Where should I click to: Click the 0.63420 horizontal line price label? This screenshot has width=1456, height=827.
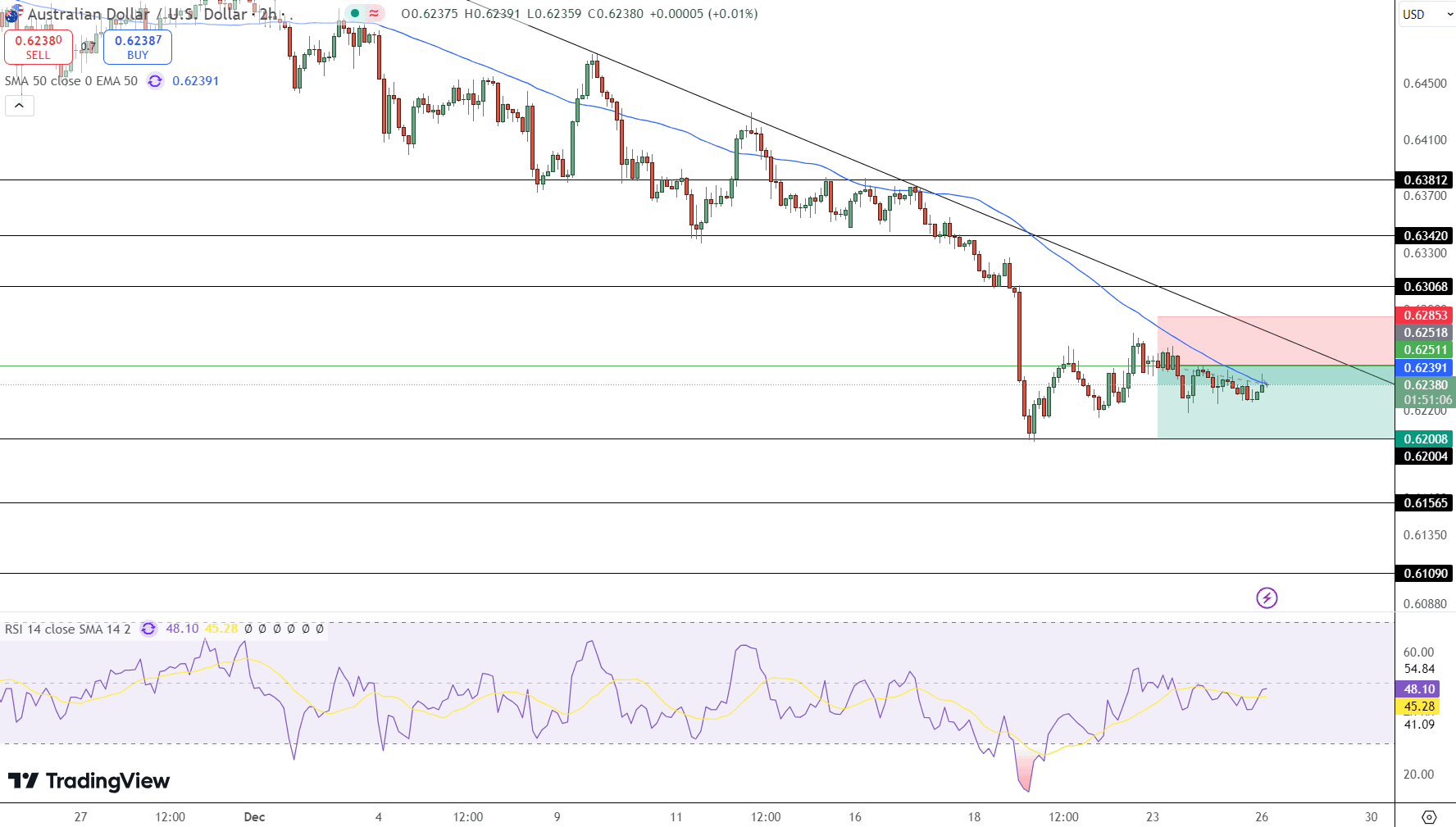pyautogui.click(x=1425, y=236)
